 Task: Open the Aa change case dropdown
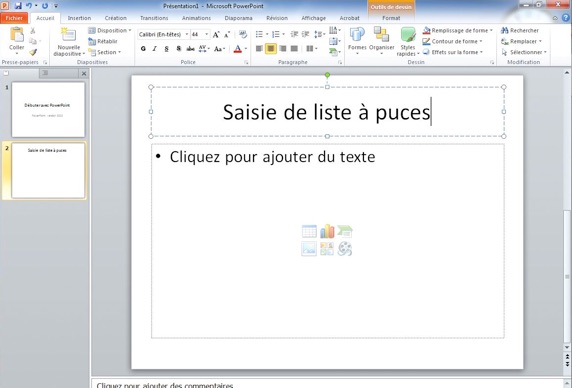[220, 48]
